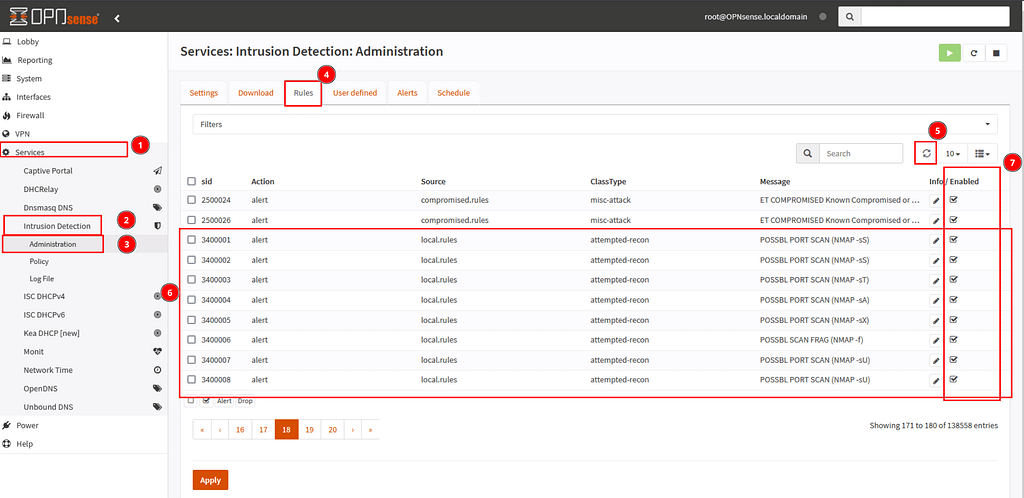Click edit pencil icon for rule 2500024
This screenshot has height=498, width=1024.
tap(936, 200)
